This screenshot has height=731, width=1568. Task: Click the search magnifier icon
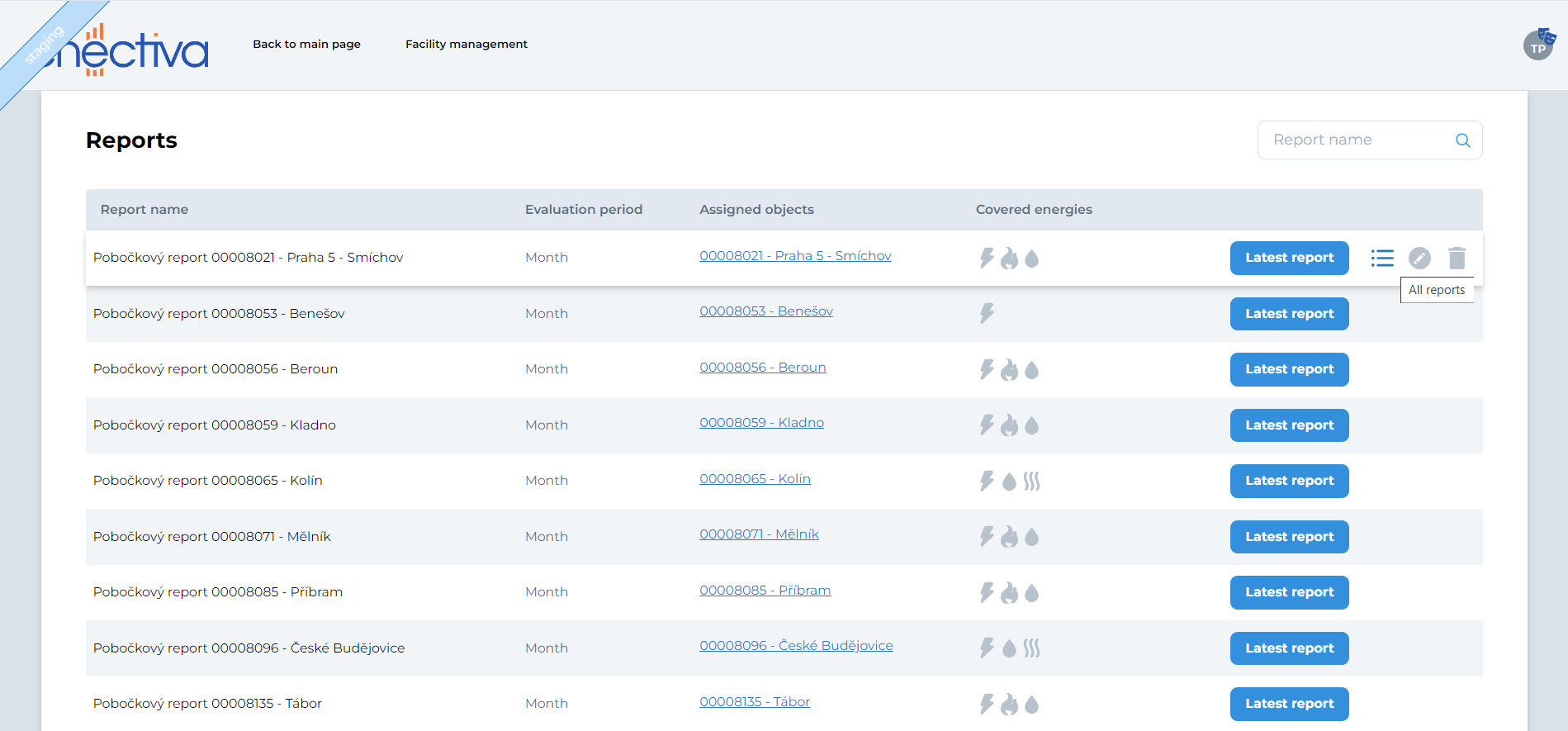tap(1462, 140)
